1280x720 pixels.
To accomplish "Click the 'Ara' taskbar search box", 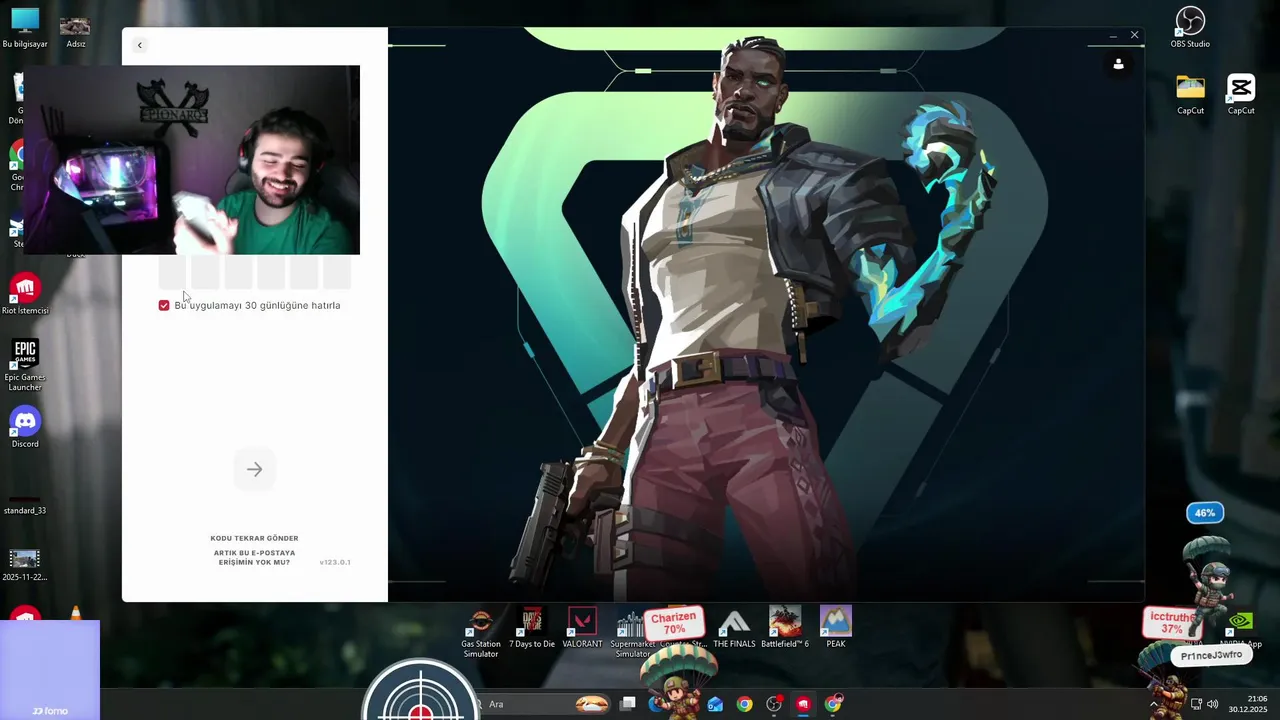I will 545,704.
